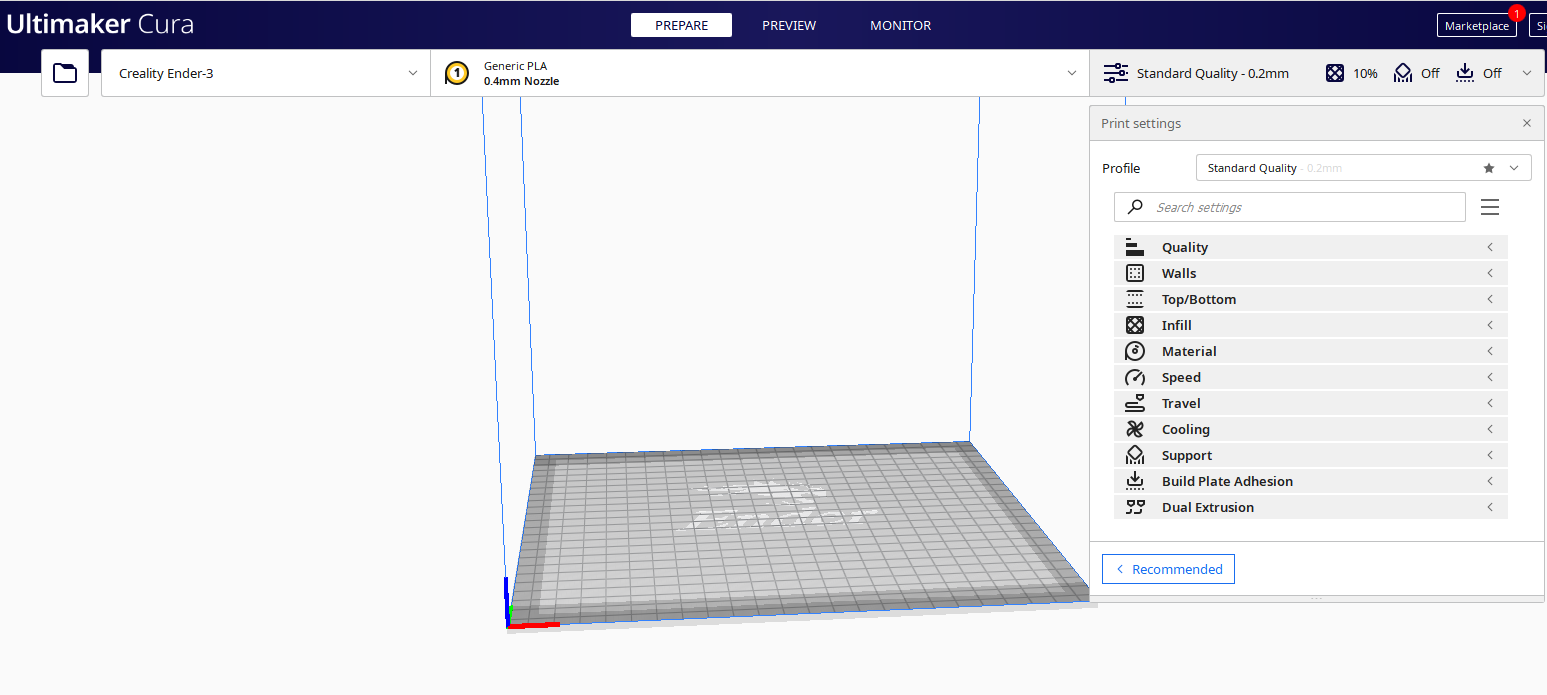Focus the Search settings field
The image size is (1547, 695).
[x=1290, y=207]
